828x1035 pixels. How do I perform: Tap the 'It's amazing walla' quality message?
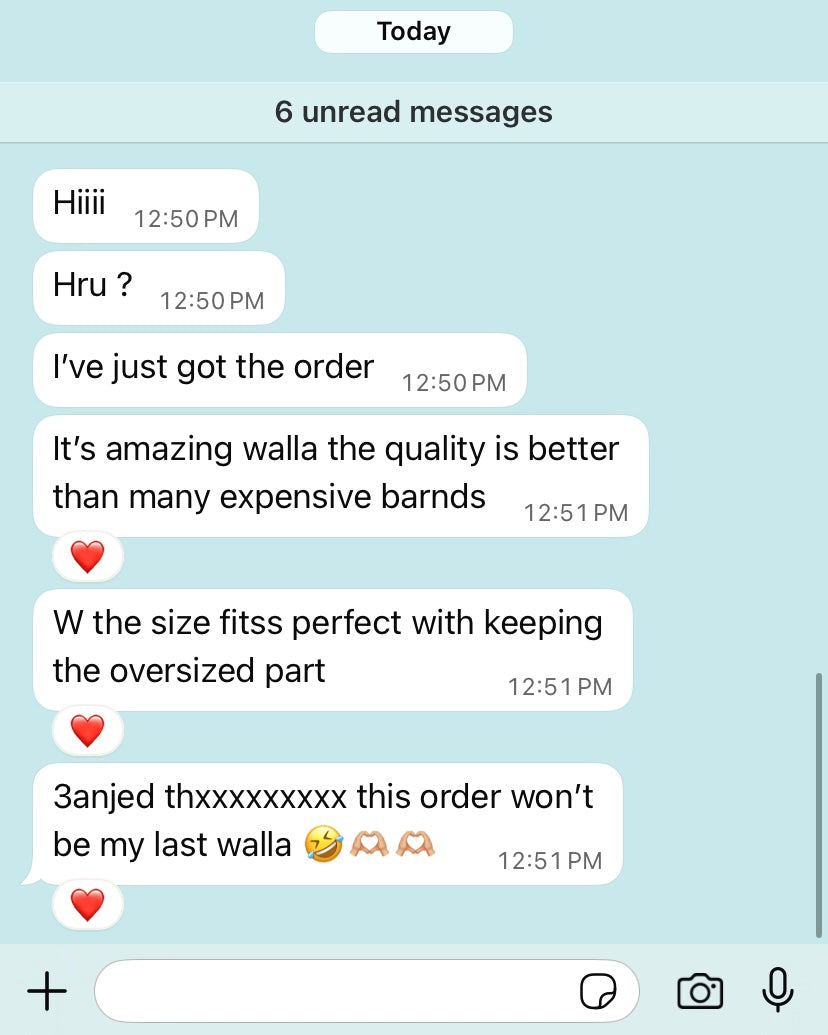[341, 476]
